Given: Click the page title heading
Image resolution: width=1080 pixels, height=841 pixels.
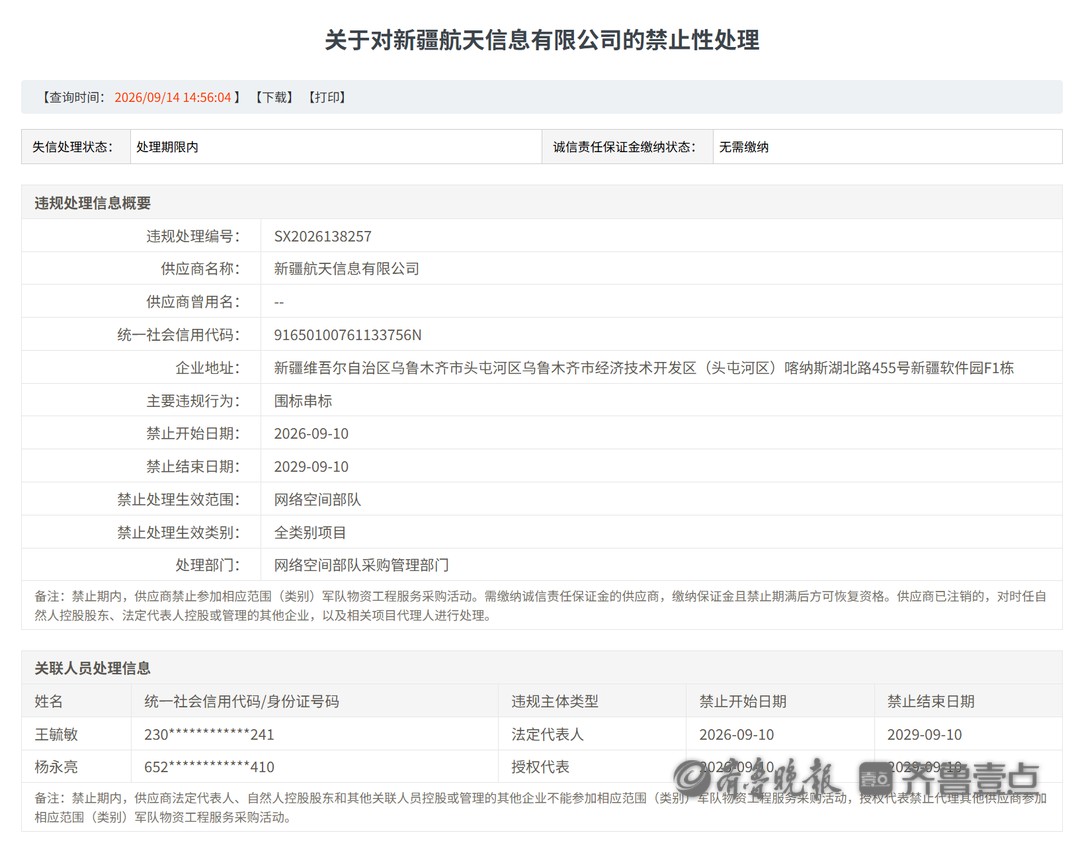Looking at the screenshot, I should (542, 40).
